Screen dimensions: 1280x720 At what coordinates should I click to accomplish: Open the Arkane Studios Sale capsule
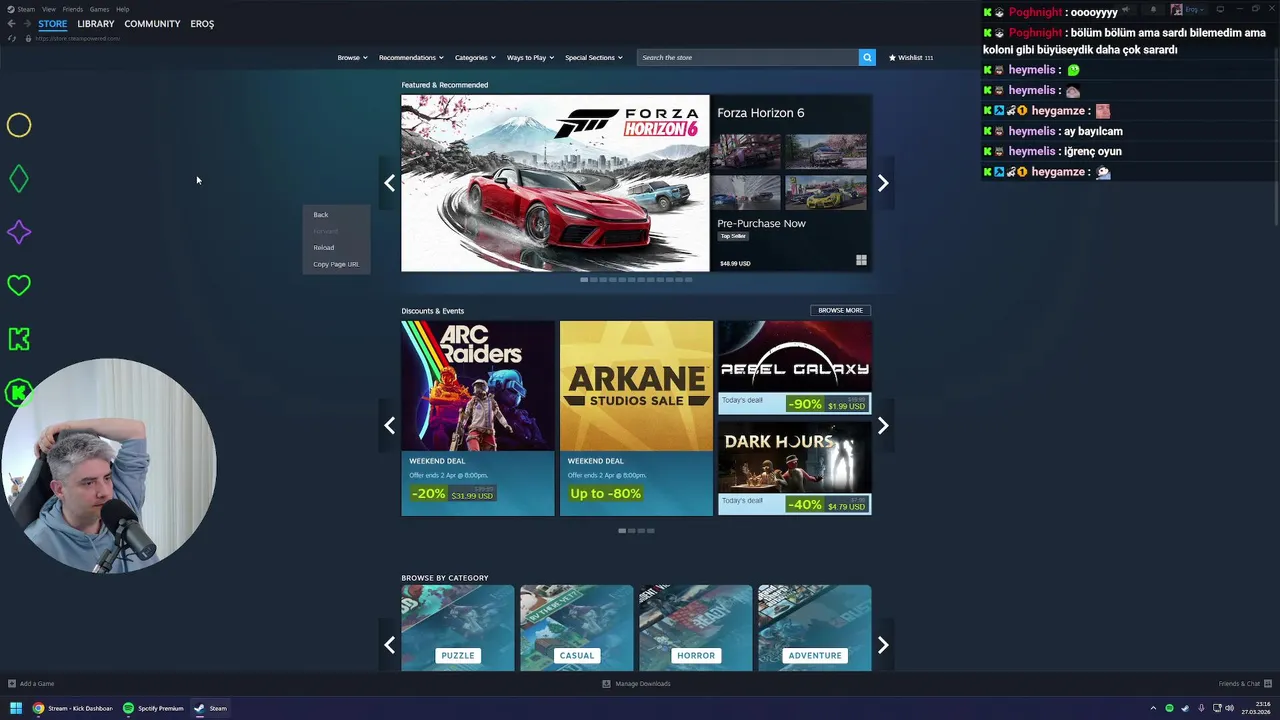(x=636, y=418)
